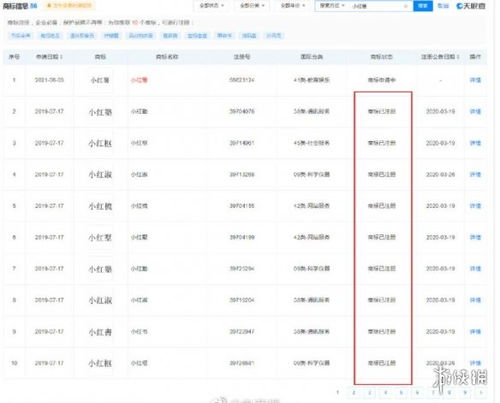Open the 全部年份 year filter dropdown

[292, 6]
